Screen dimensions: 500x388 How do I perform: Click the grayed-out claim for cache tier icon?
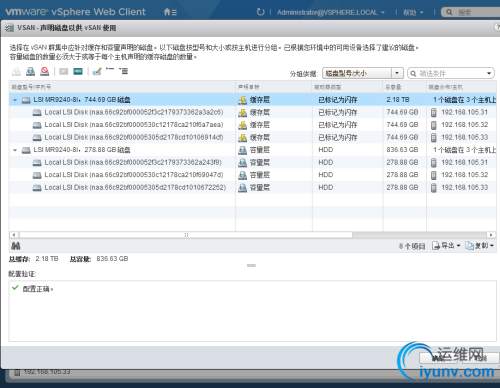coord(16,71)
